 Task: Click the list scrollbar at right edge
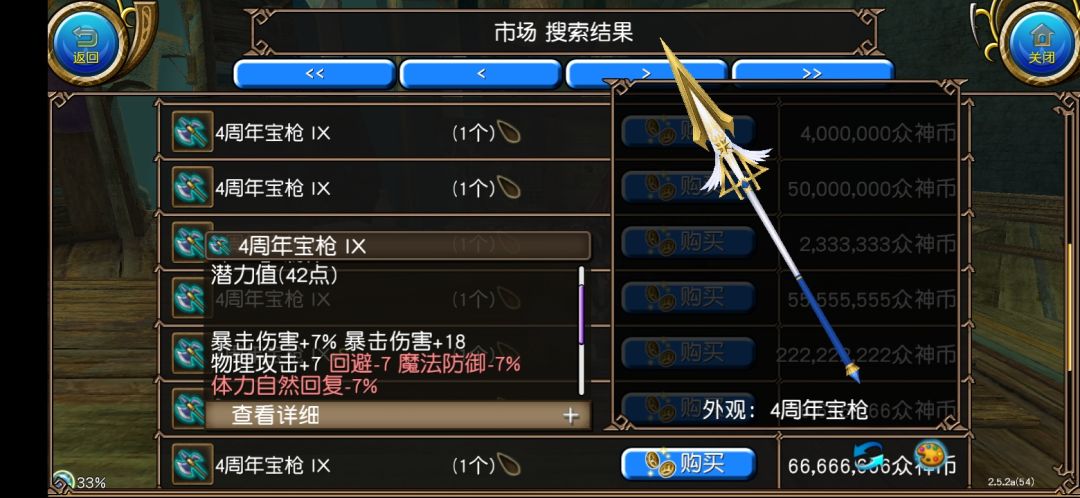point(1070,289)
